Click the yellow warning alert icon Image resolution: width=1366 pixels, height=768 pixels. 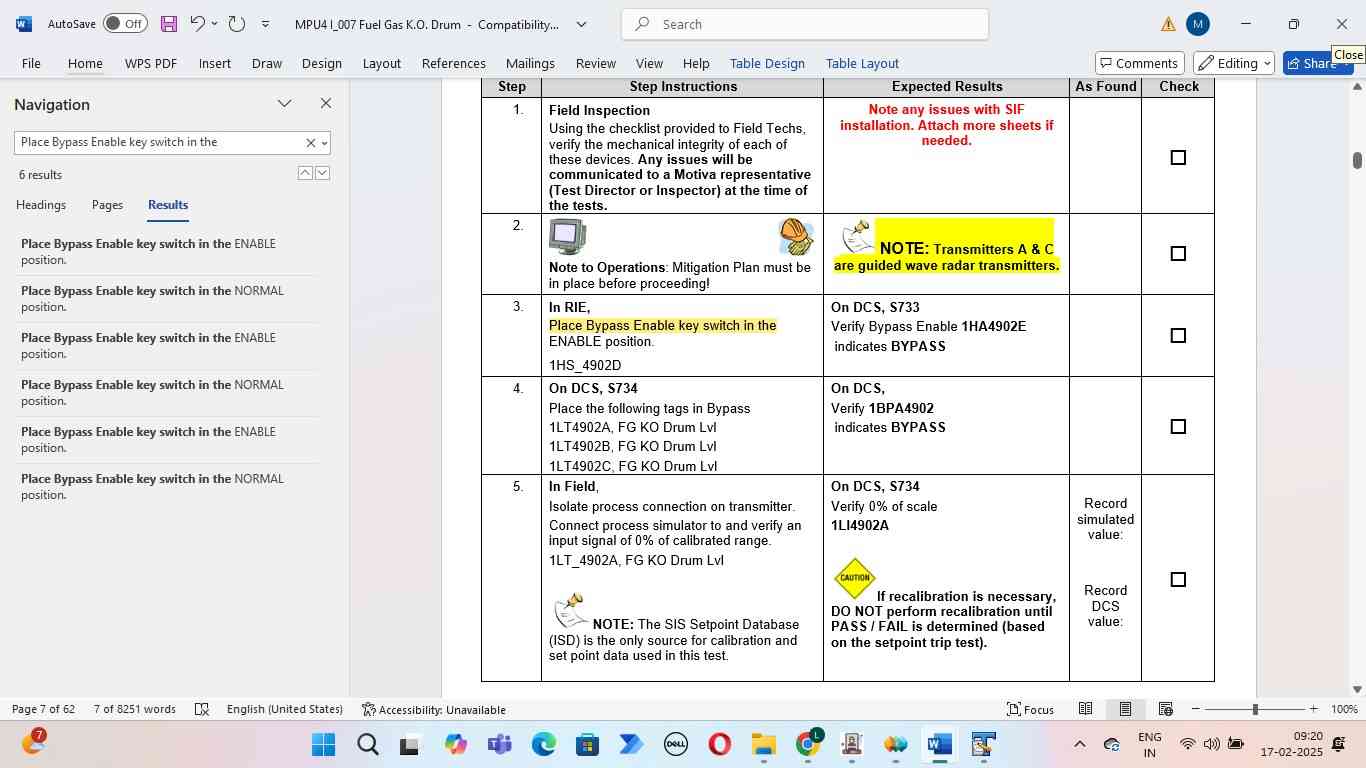pyautogui.click(x=1168, y=24)
